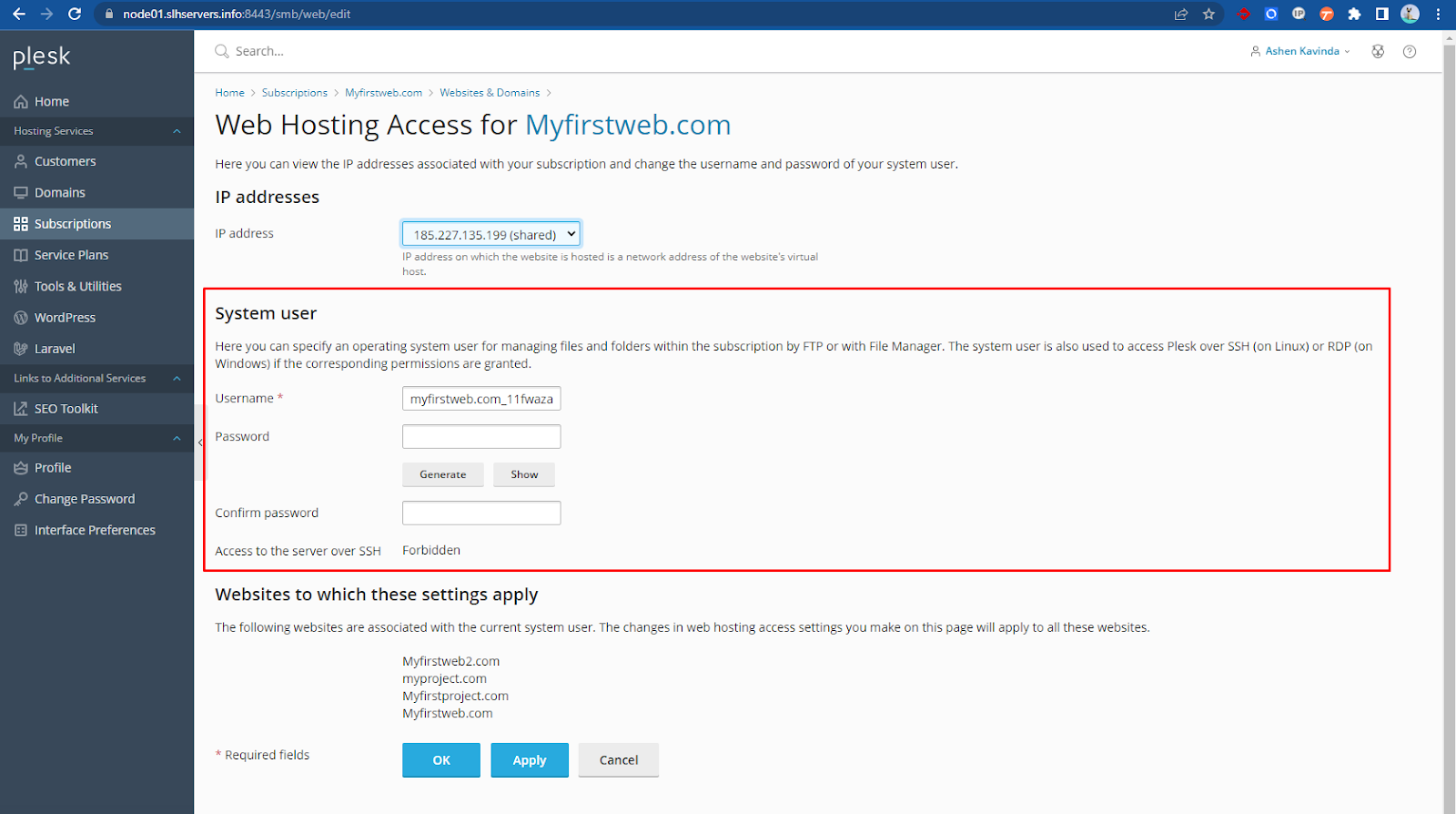Click the share page icon in address bar
The width and height of the screenshot is (1456, 814).
[1181, 14]
